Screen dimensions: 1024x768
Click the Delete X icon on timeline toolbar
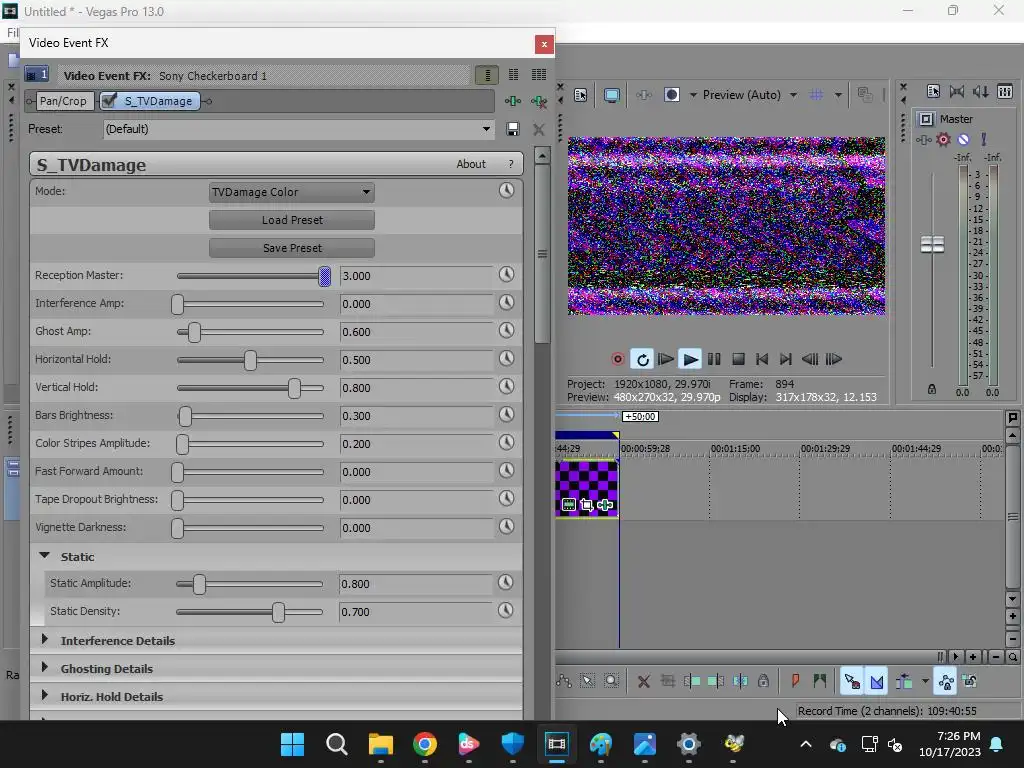[643, 682]
